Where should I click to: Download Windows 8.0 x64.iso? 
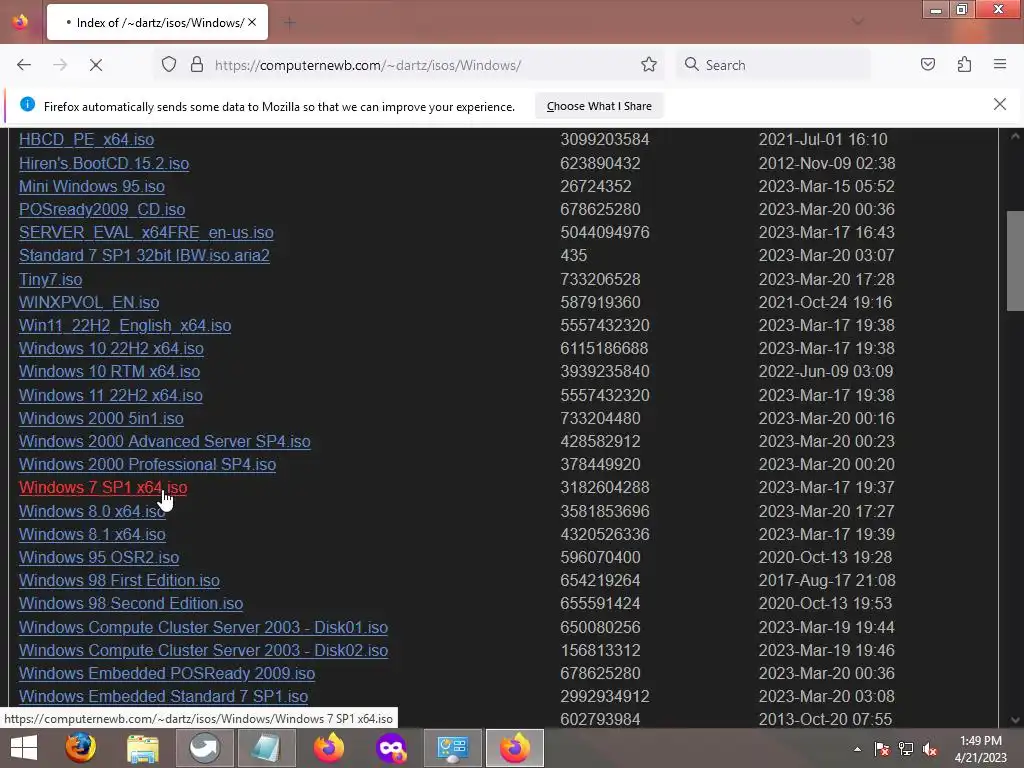(92, 511)
